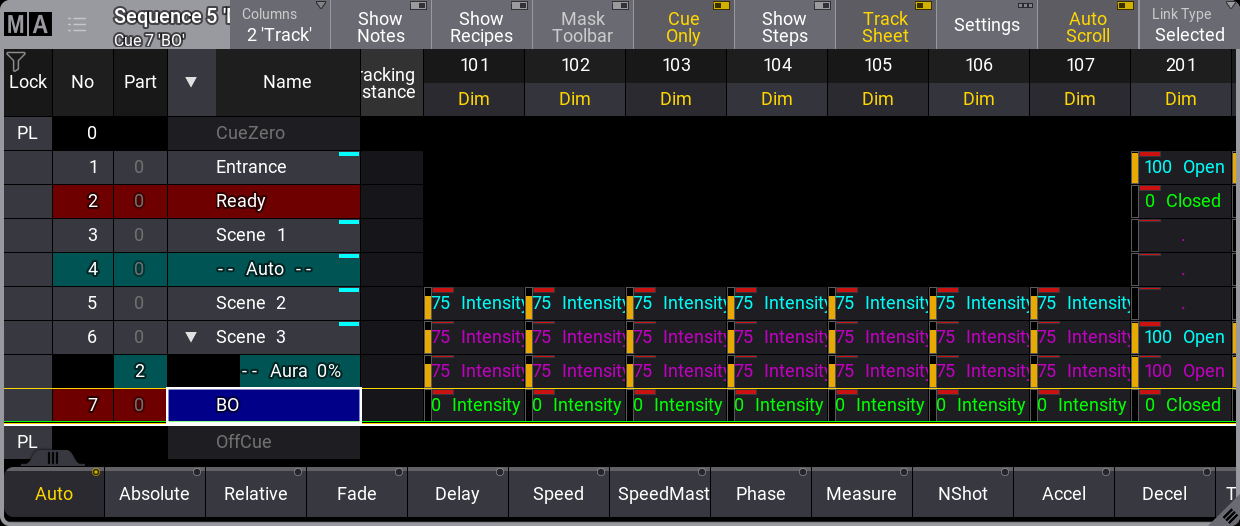Screen dimensions: 1240x526
Task: Click the layer toolbar pull-up handle
Action: click(x=52, y=458)
